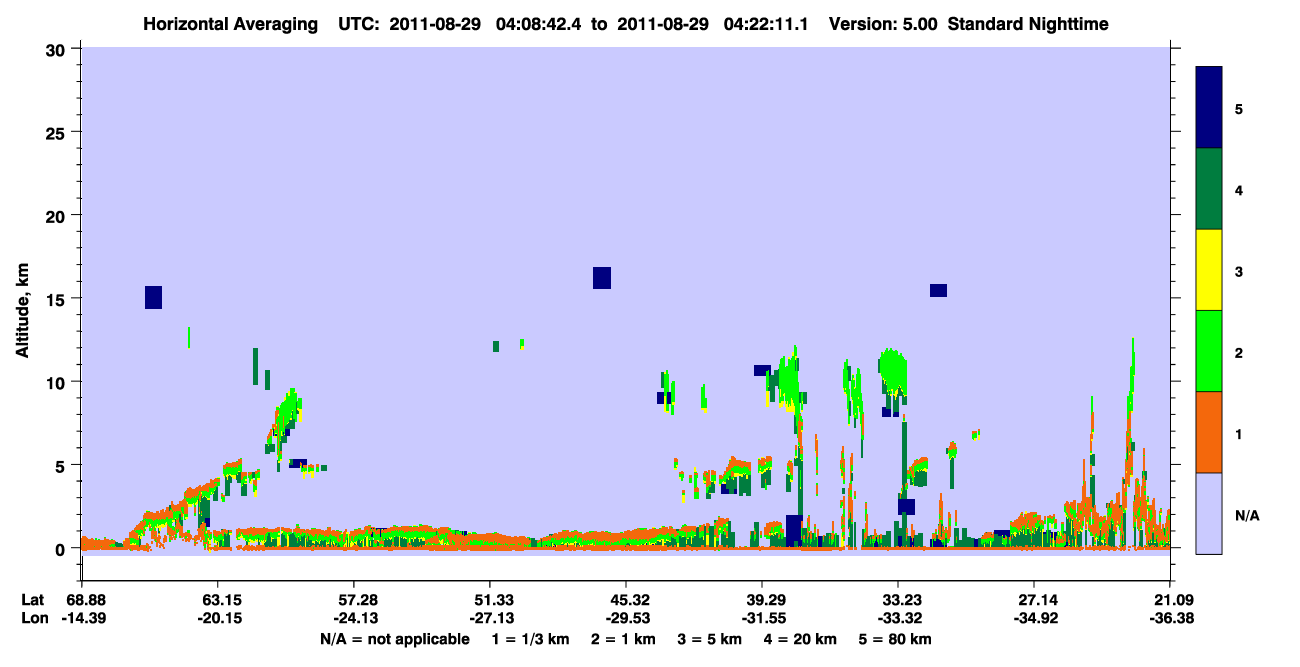Click the dark blue block above latitude 33.23 at 15 km
The height and width of the screenshot is (667, 1300).
coord(938,291)
